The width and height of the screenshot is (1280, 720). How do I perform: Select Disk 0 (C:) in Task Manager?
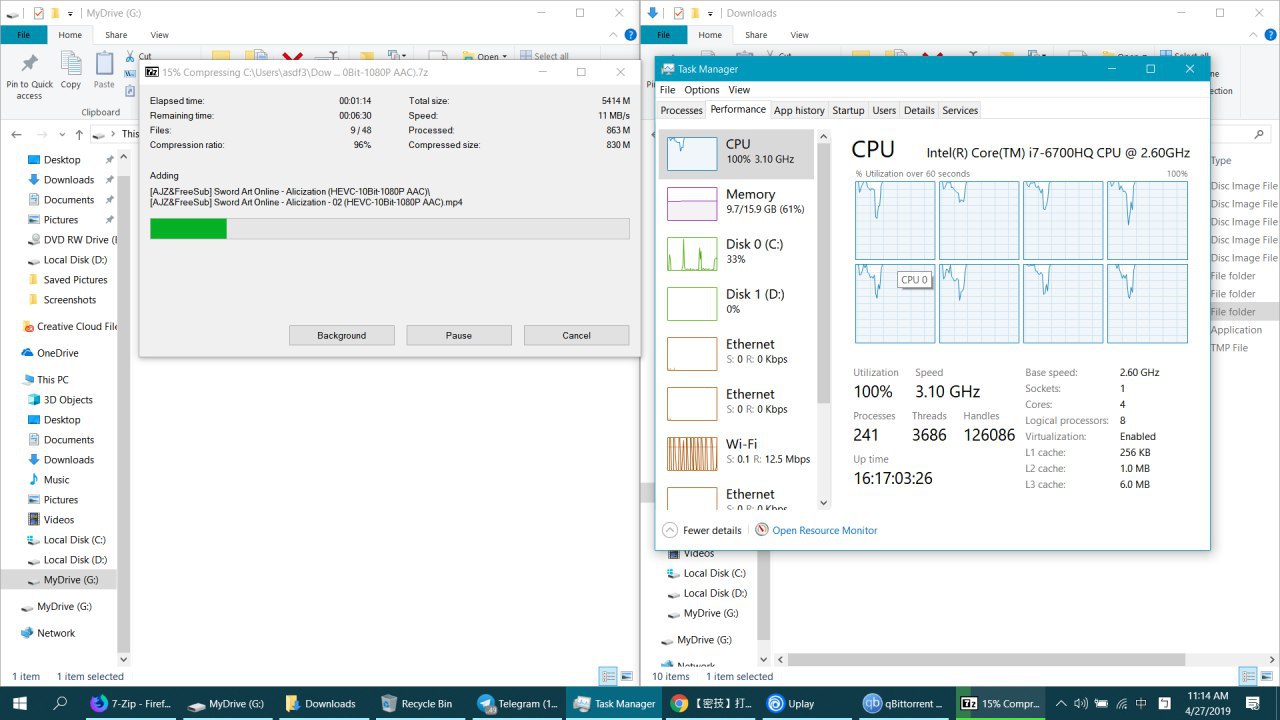coord(738,254)
